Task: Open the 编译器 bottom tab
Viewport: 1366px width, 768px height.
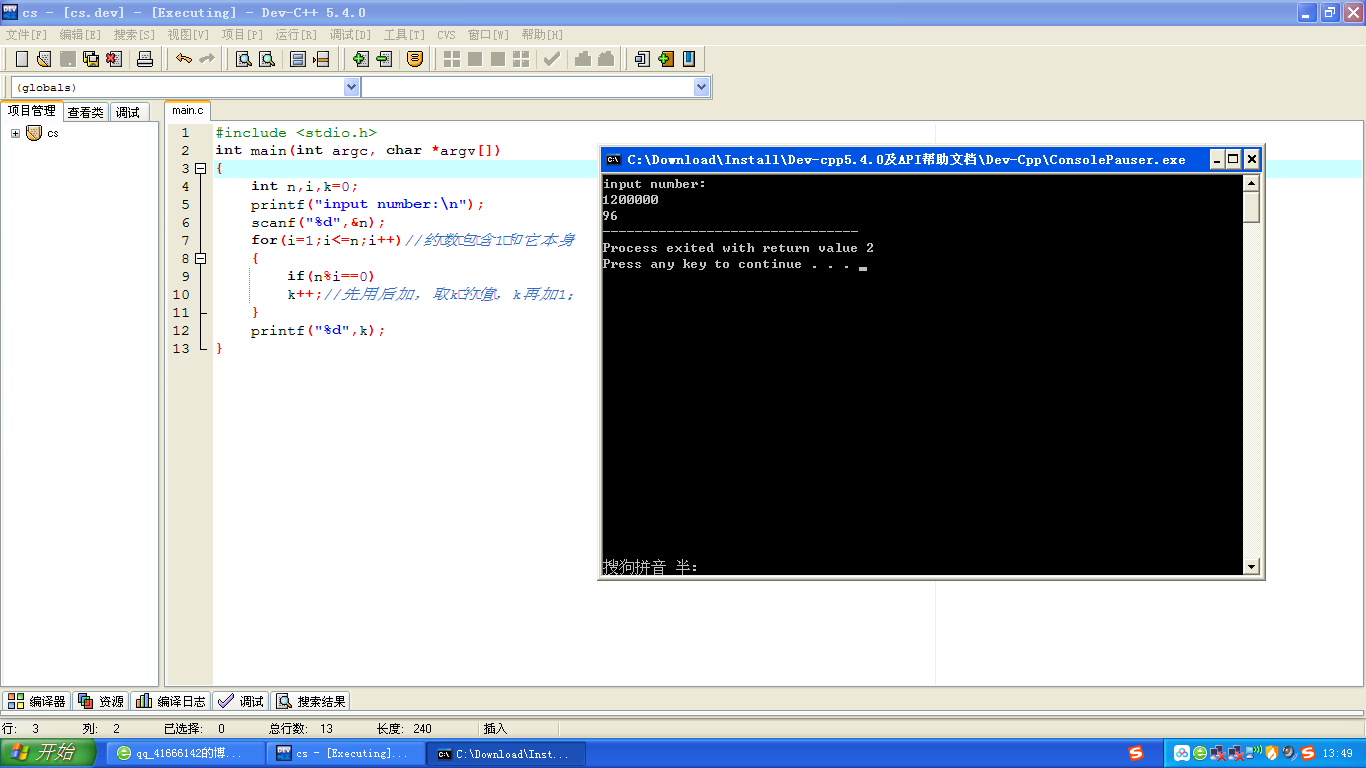Action: point(37,701)
